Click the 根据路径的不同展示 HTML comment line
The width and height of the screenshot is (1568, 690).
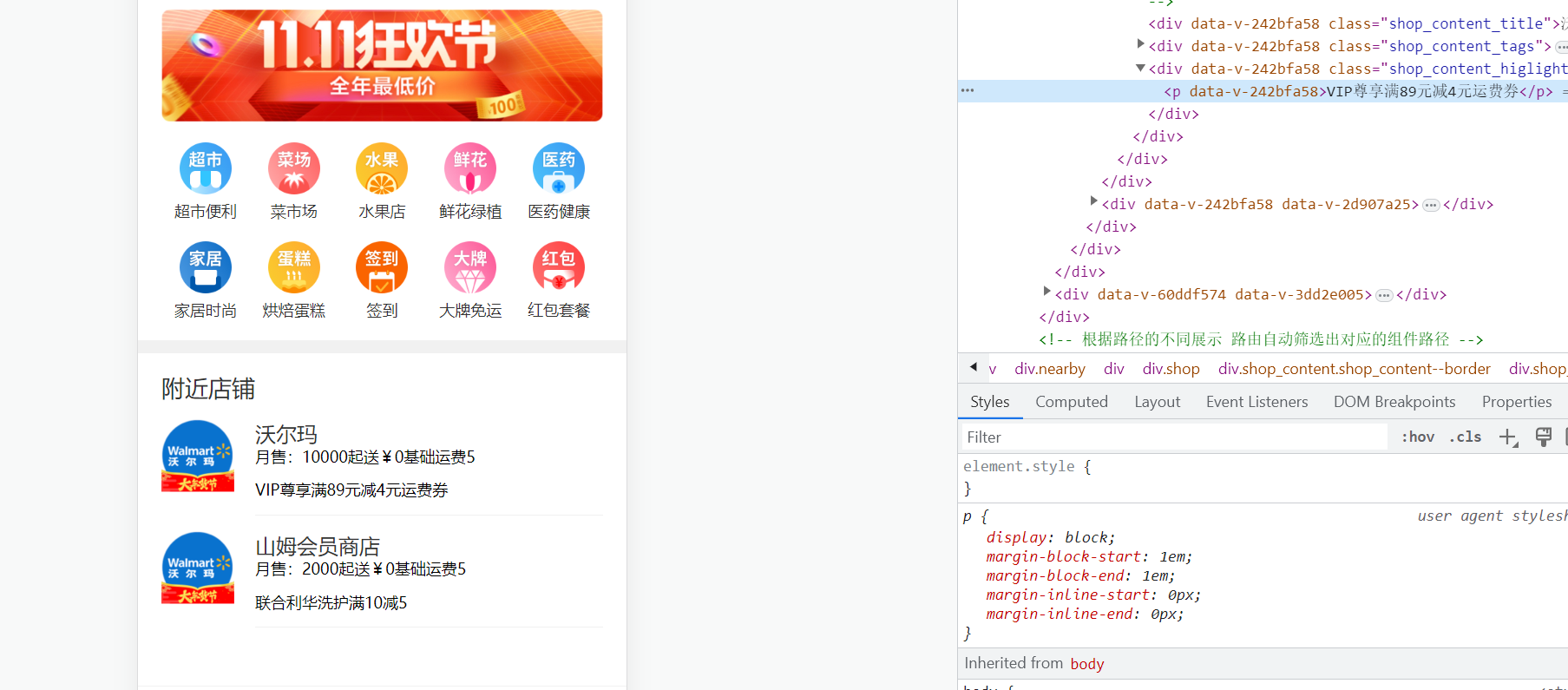click(x=1262, y=339)
